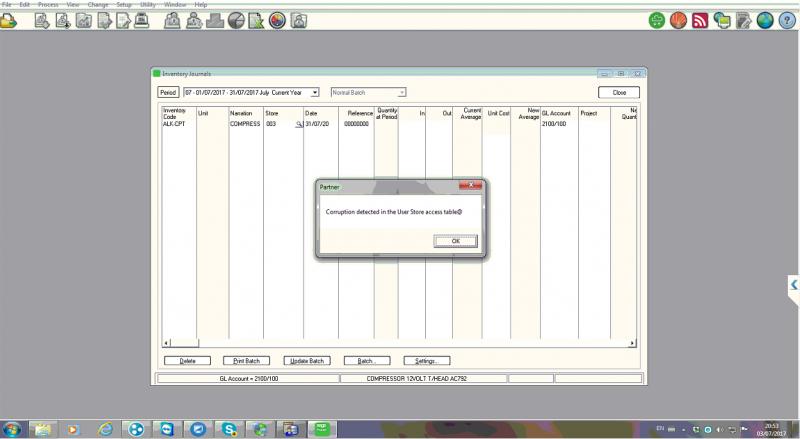The image size is (800, 439).
Task: Open Internet Explorer from the taskbar
Action: tap(105, 428)
